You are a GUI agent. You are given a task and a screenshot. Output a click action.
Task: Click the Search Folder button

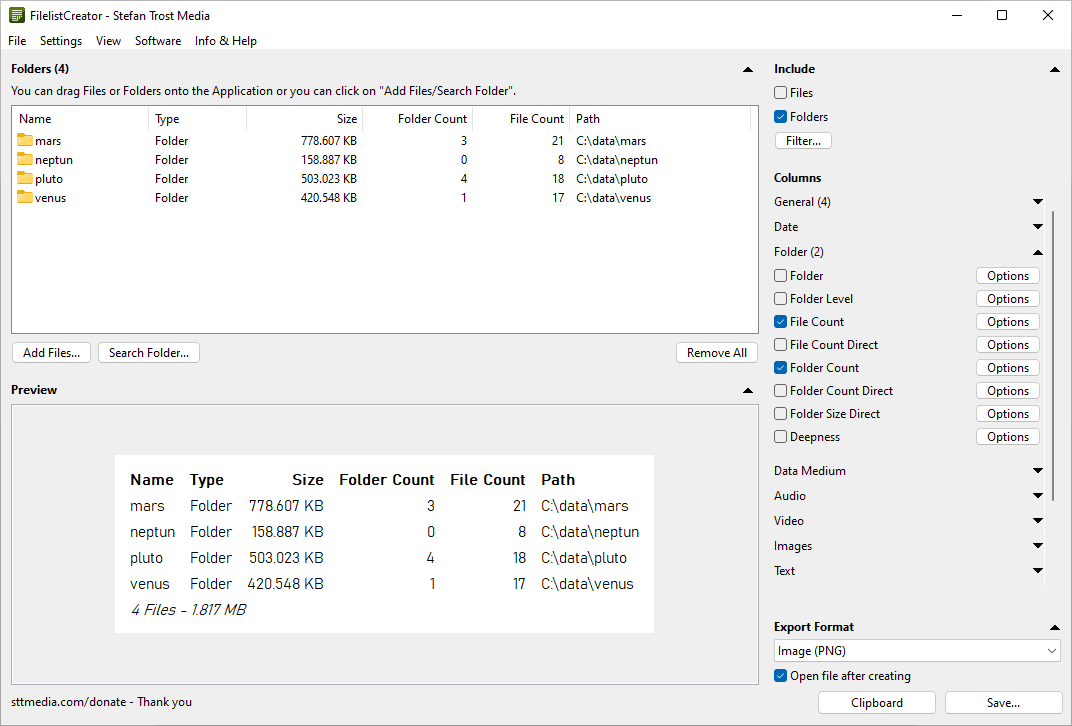click(x=148, y=352)
